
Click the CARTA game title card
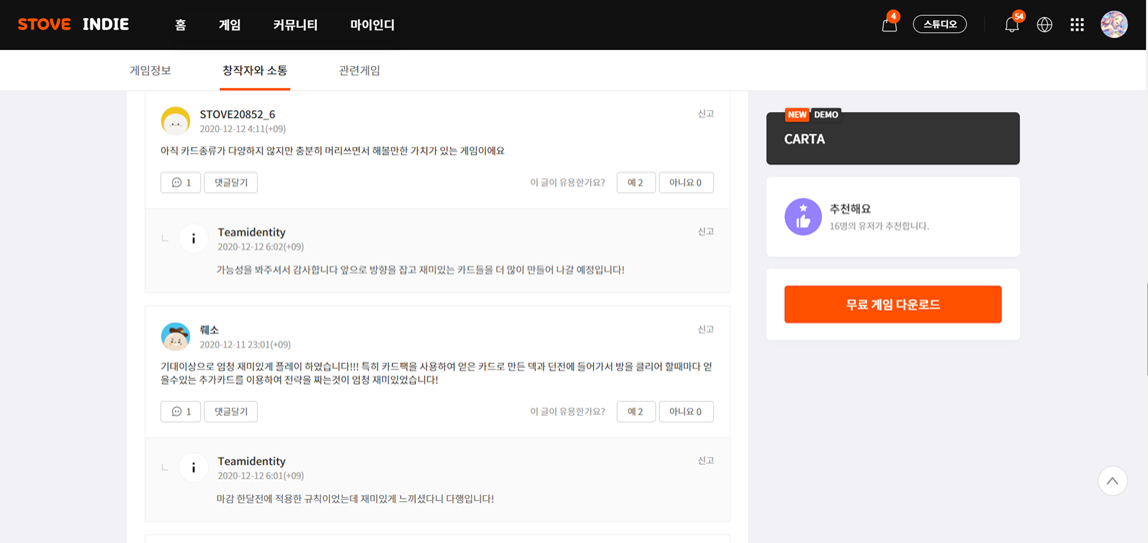[x=892, y=138]
